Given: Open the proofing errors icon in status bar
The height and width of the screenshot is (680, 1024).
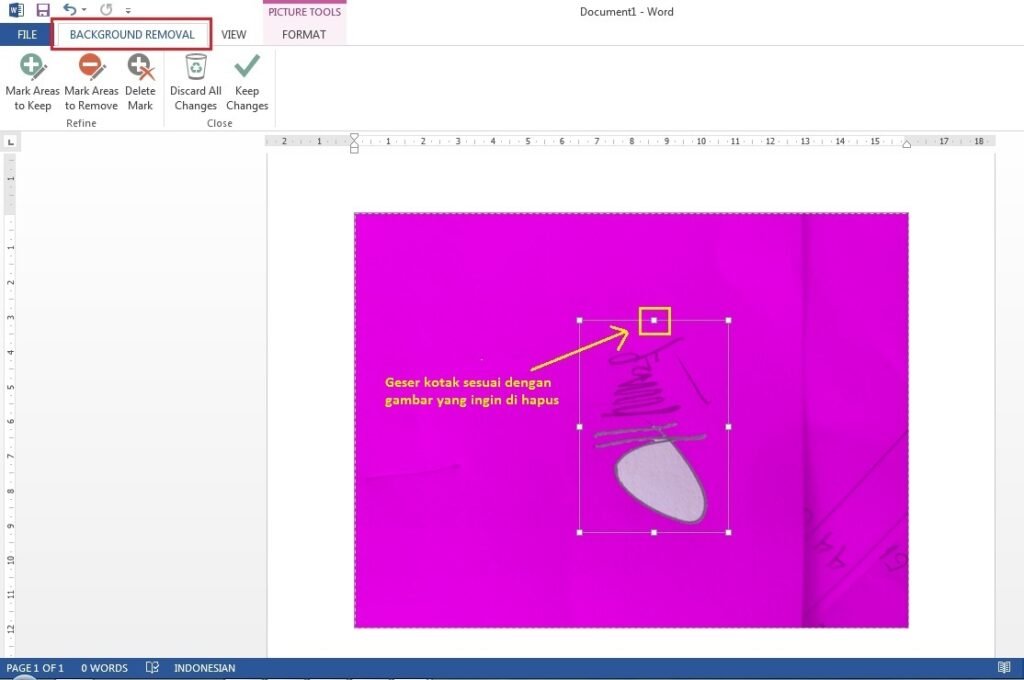Looking at the screenshot, I should (152, 668).
